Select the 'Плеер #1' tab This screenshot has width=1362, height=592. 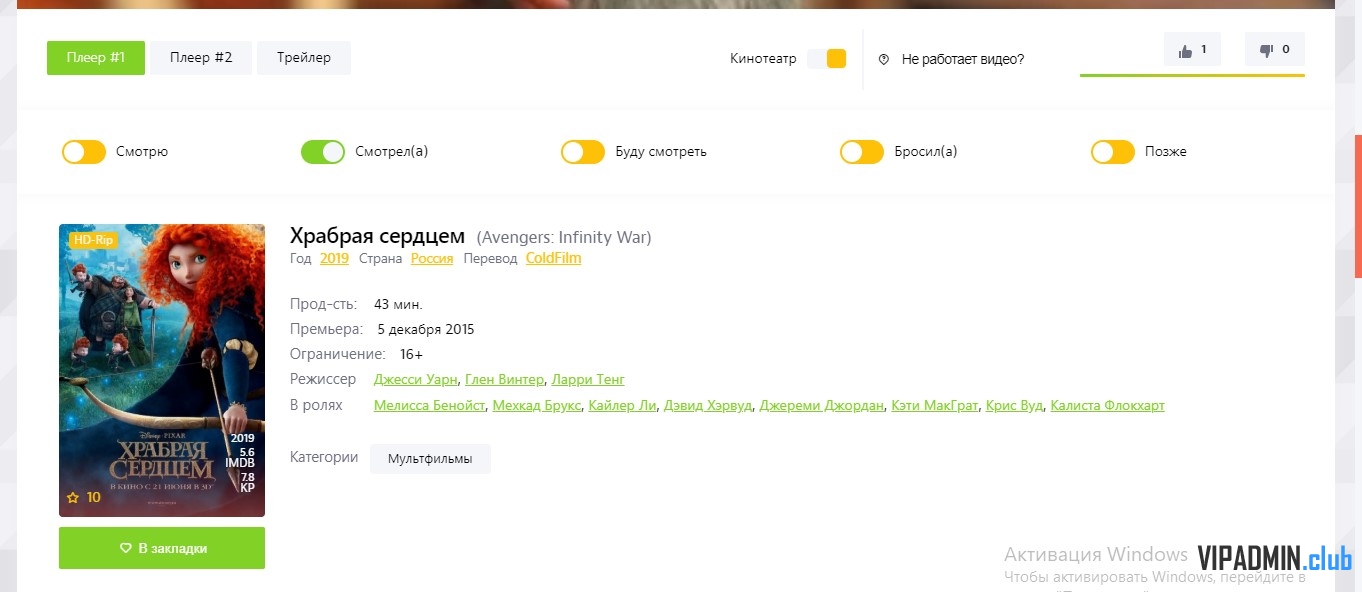pos(96,58)
